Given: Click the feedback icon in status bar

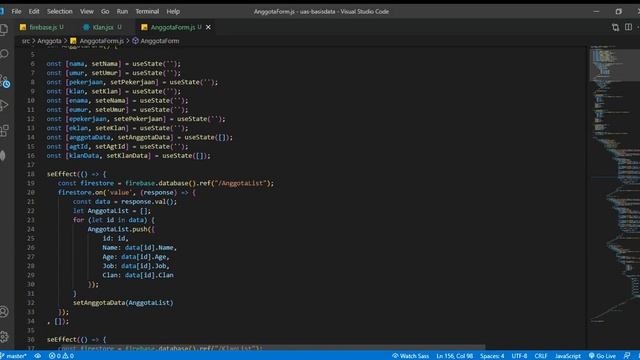Looking at the screenshot, I should point(627,356).
